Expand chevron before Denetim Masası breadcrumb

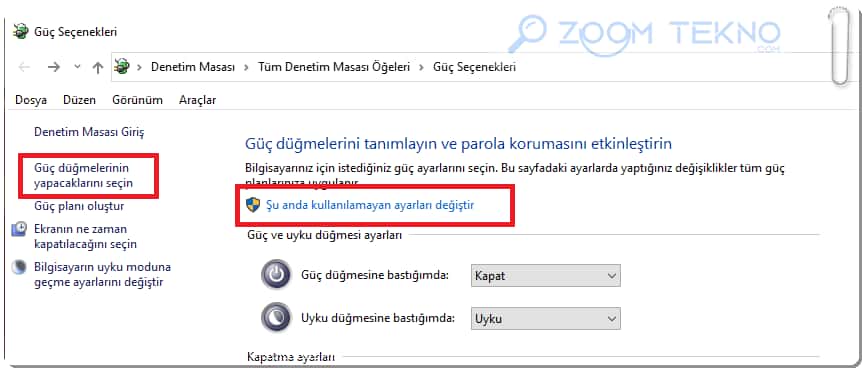click(x=140, y=67)
